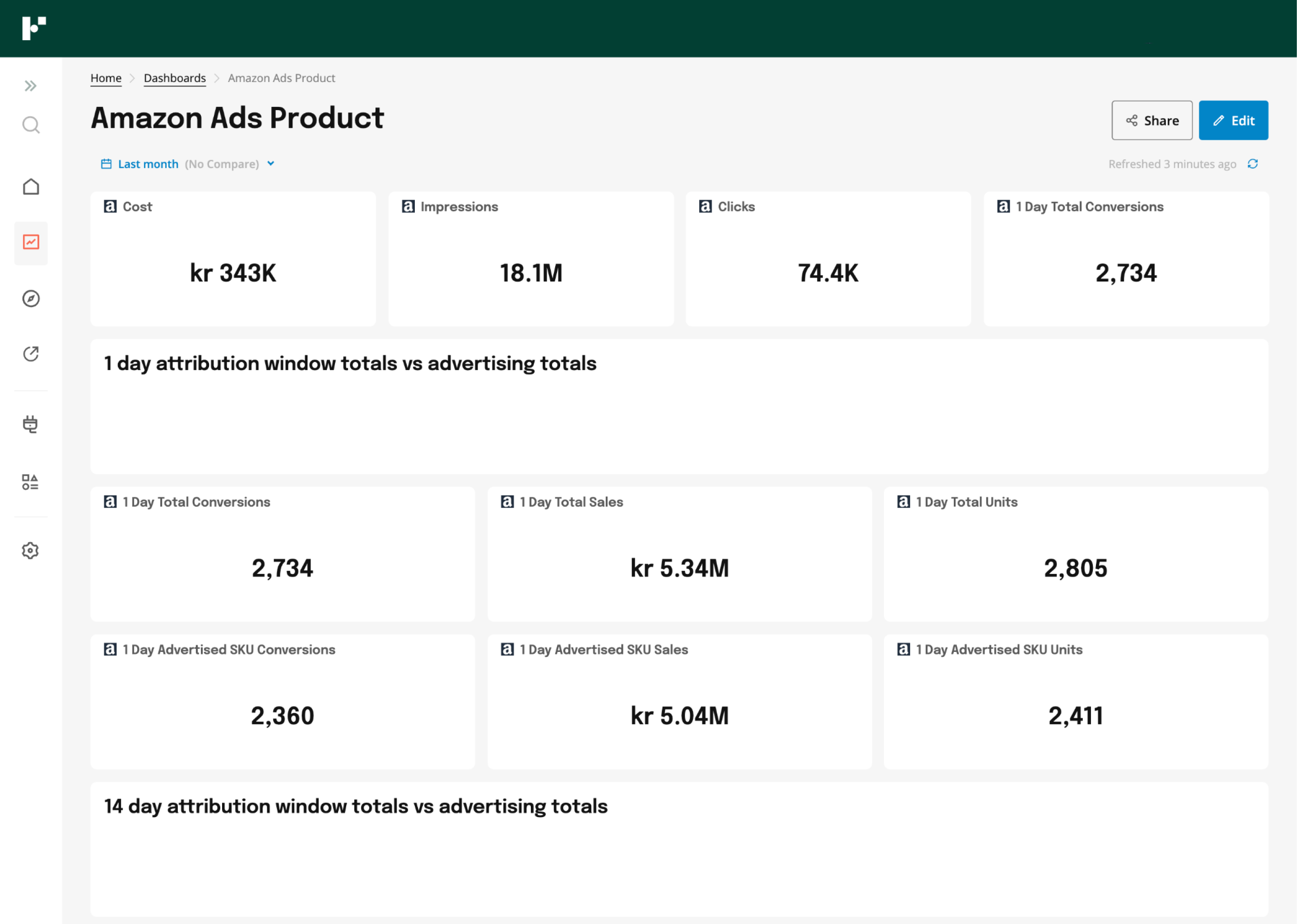This screenshot has width=1300, height=924.
Task: Click Refreshed 3 minutes ago text
Action: [x=1172, y=164]
